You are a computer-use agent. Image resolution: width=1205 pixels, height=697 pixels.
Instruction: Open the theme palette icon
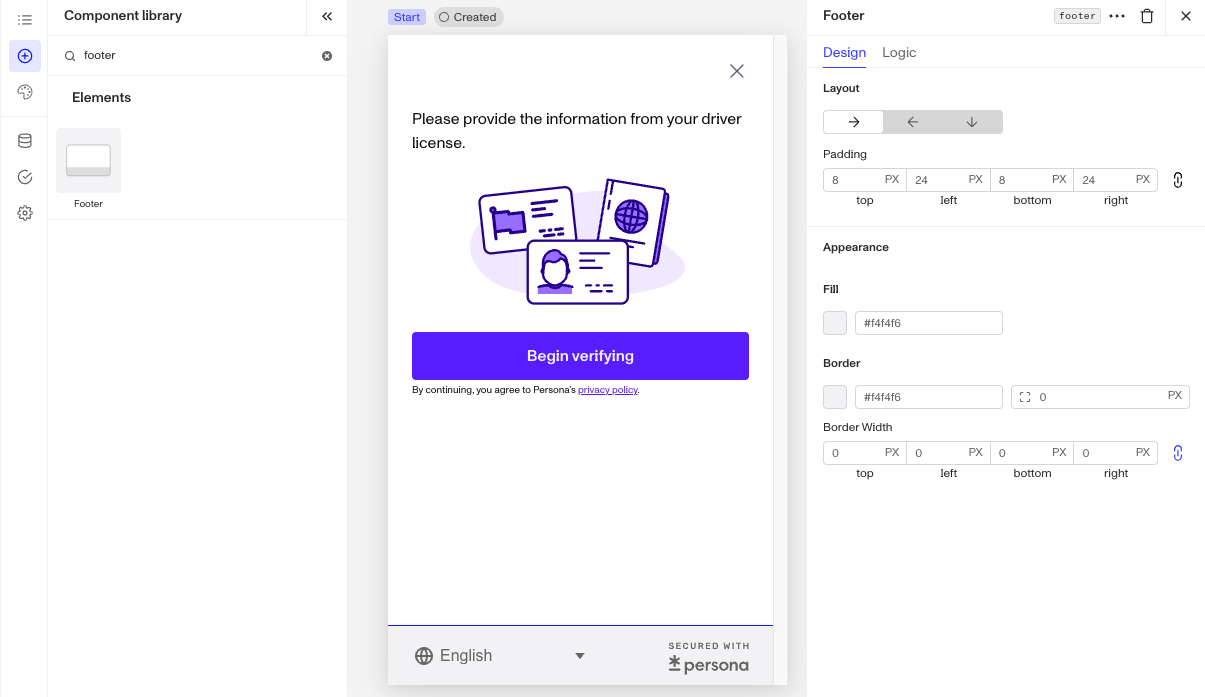click(25, 92)
